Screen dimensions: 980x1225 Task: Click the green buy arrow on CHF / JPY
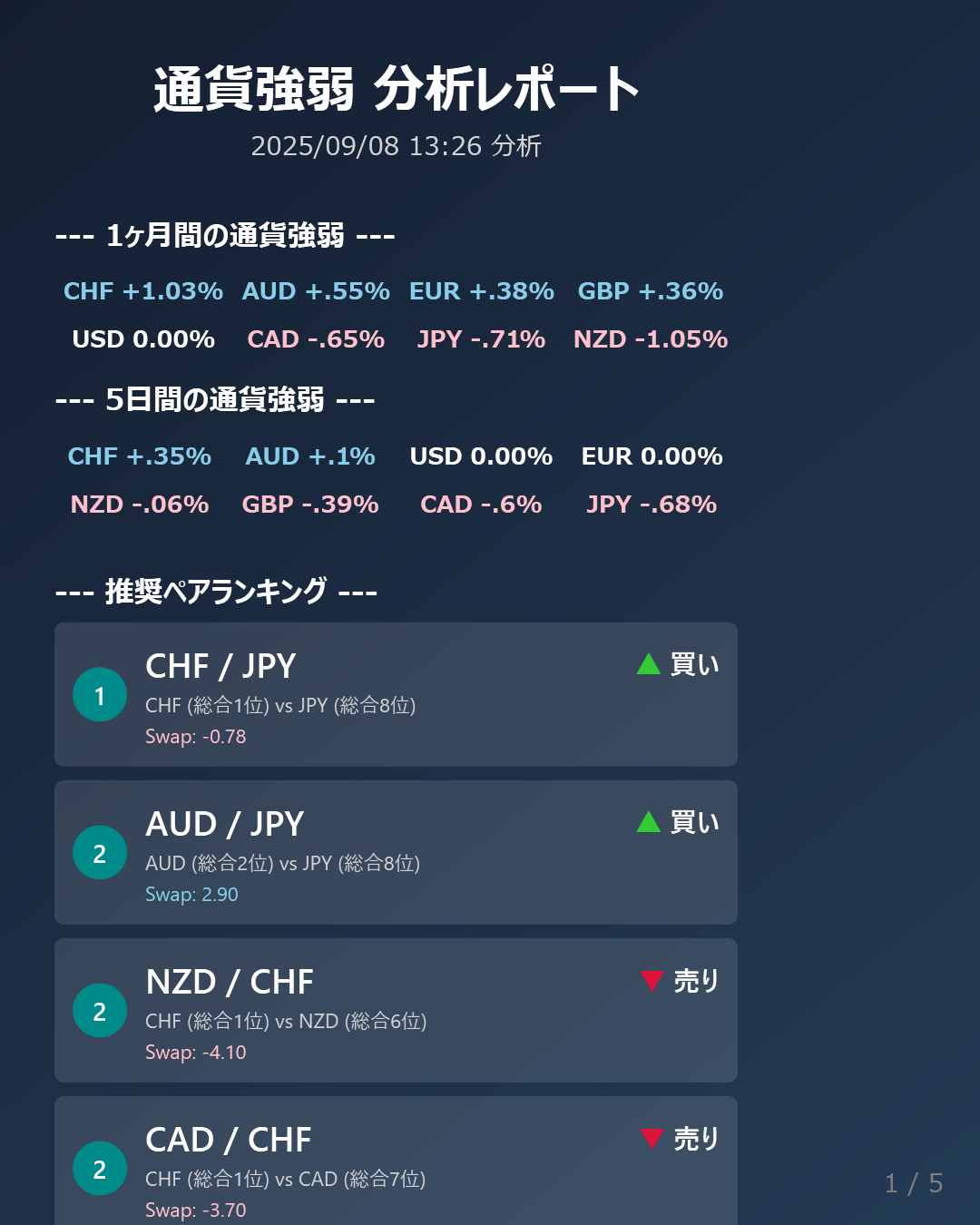click(648, 664)
